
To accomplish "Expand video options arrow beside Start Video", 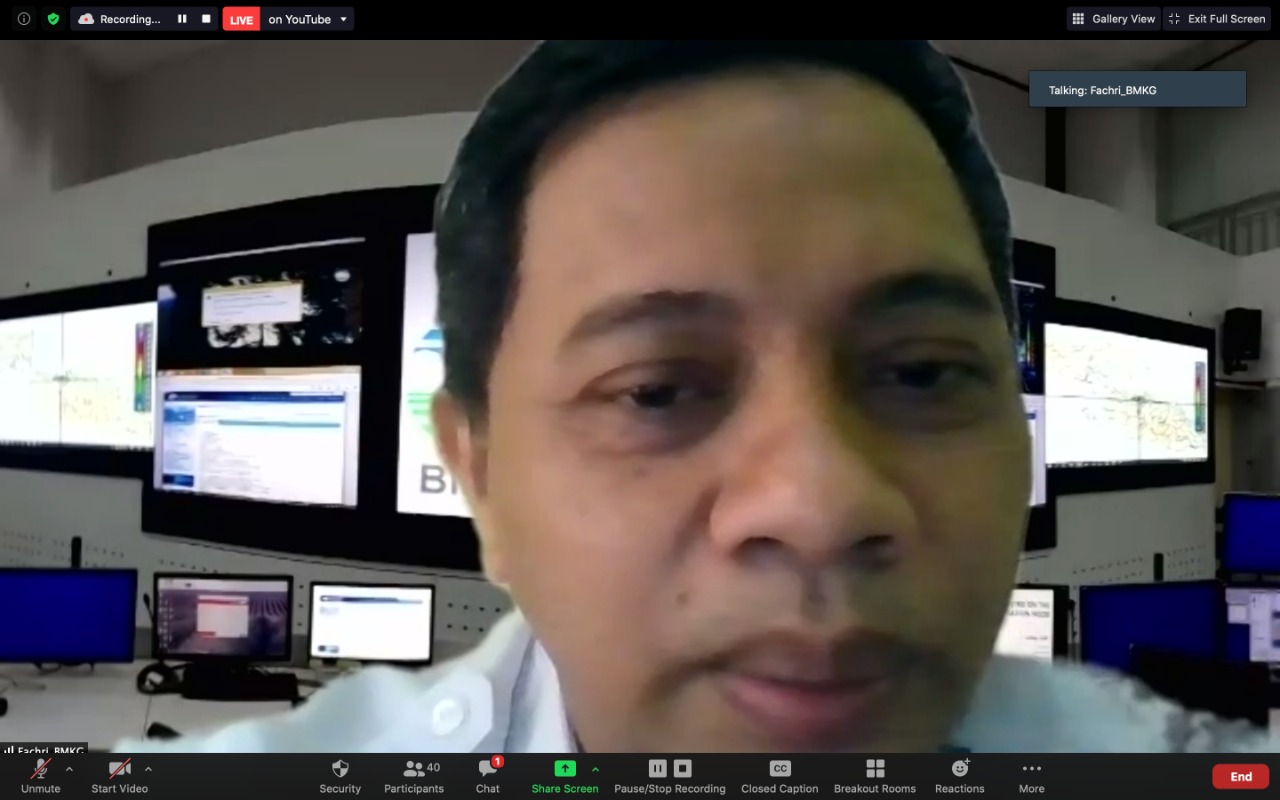I will pyautogui.click(x=148, y=769).
